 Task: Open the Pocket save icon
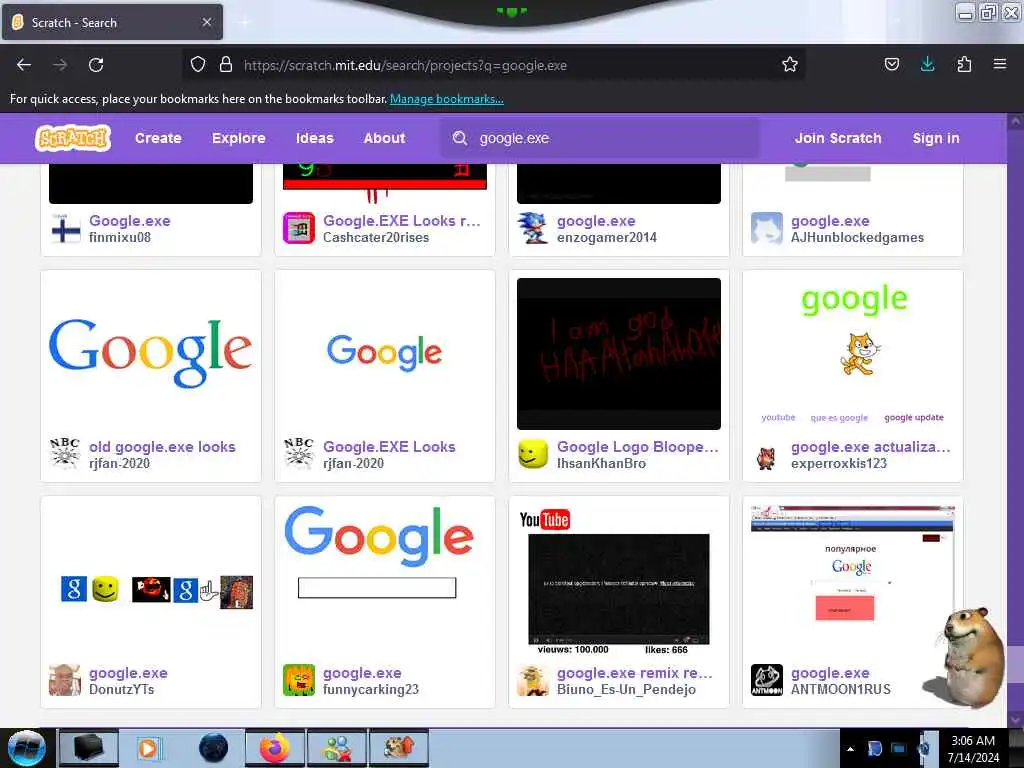(891, 64)
